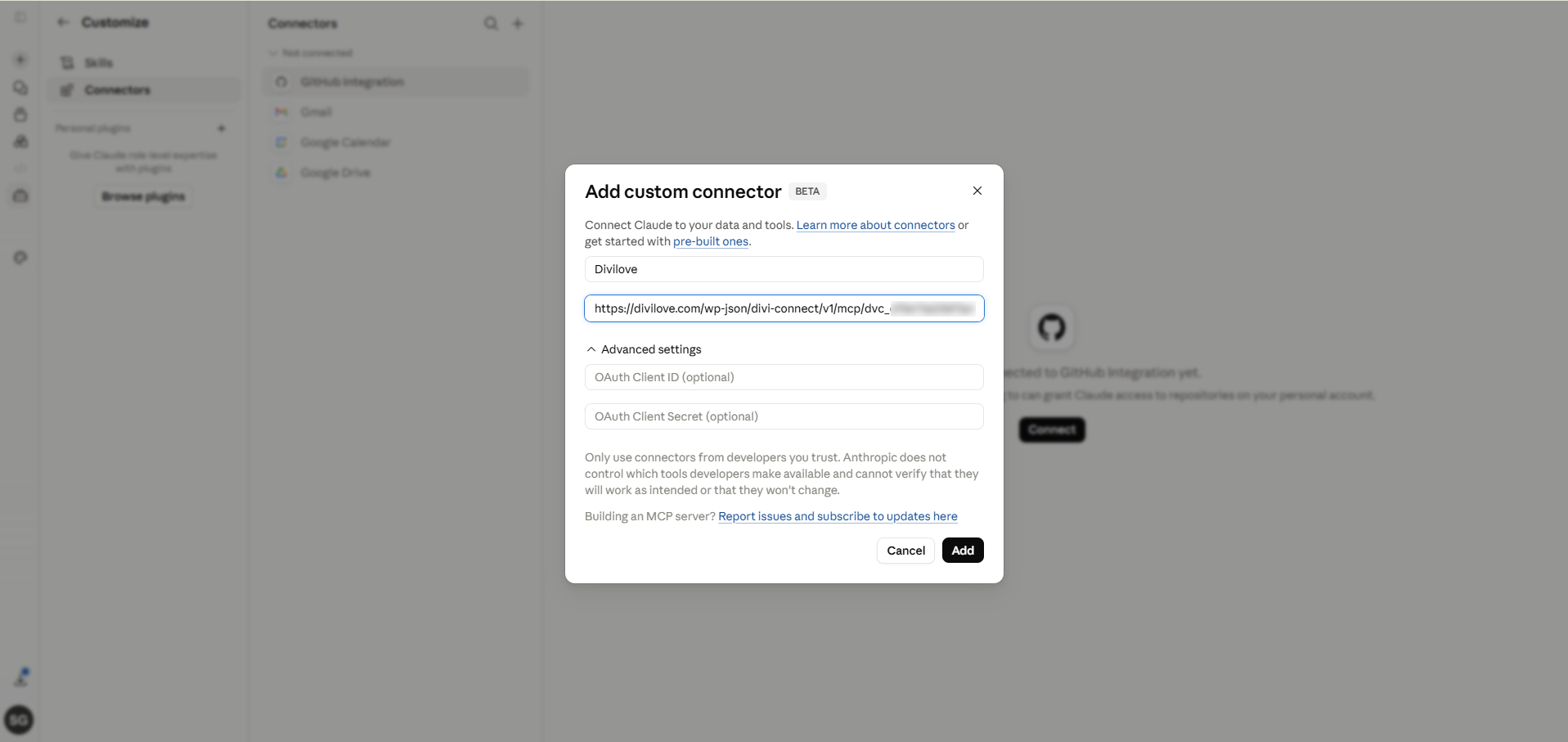Click the Personal plugins heading
The height and width of the screenshot is (742, 1568).
click(93, 128)
